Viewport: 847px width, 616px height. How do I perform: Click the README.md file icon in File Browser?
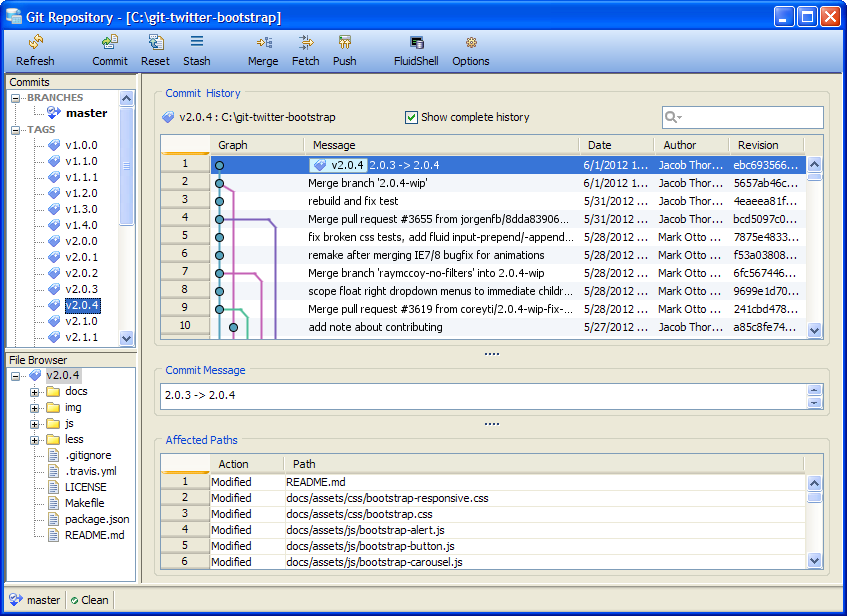click(53, 535)
